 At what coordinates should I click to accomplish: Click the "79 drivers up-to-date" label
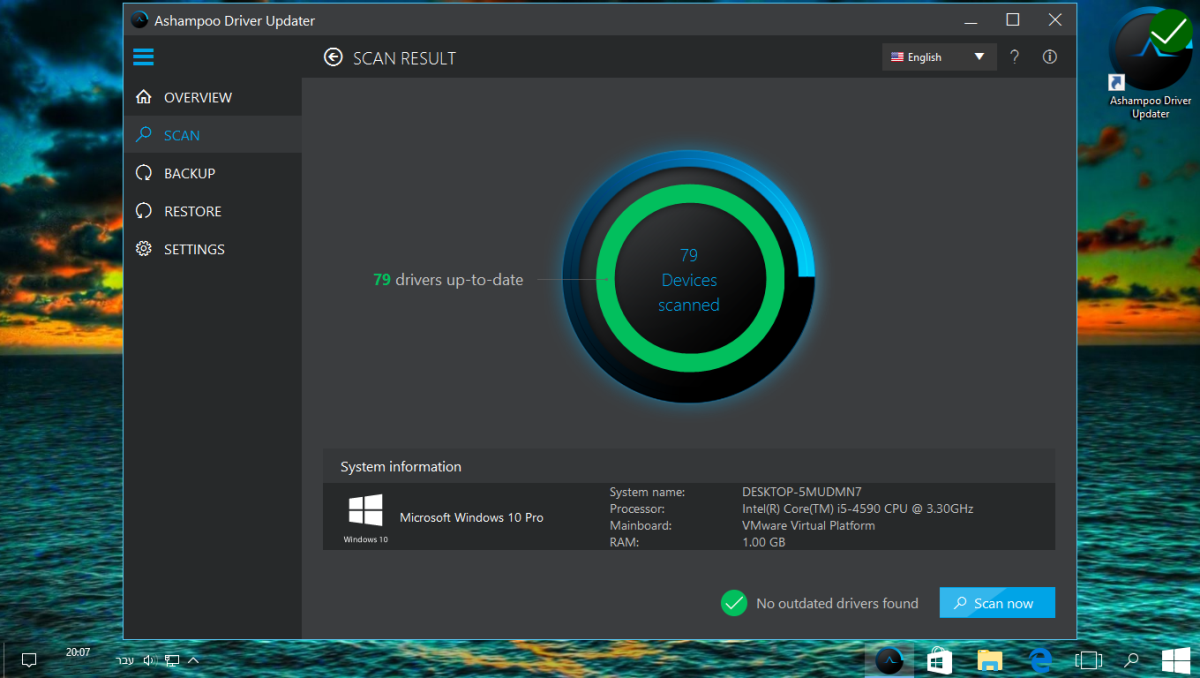tap(448, 280)
